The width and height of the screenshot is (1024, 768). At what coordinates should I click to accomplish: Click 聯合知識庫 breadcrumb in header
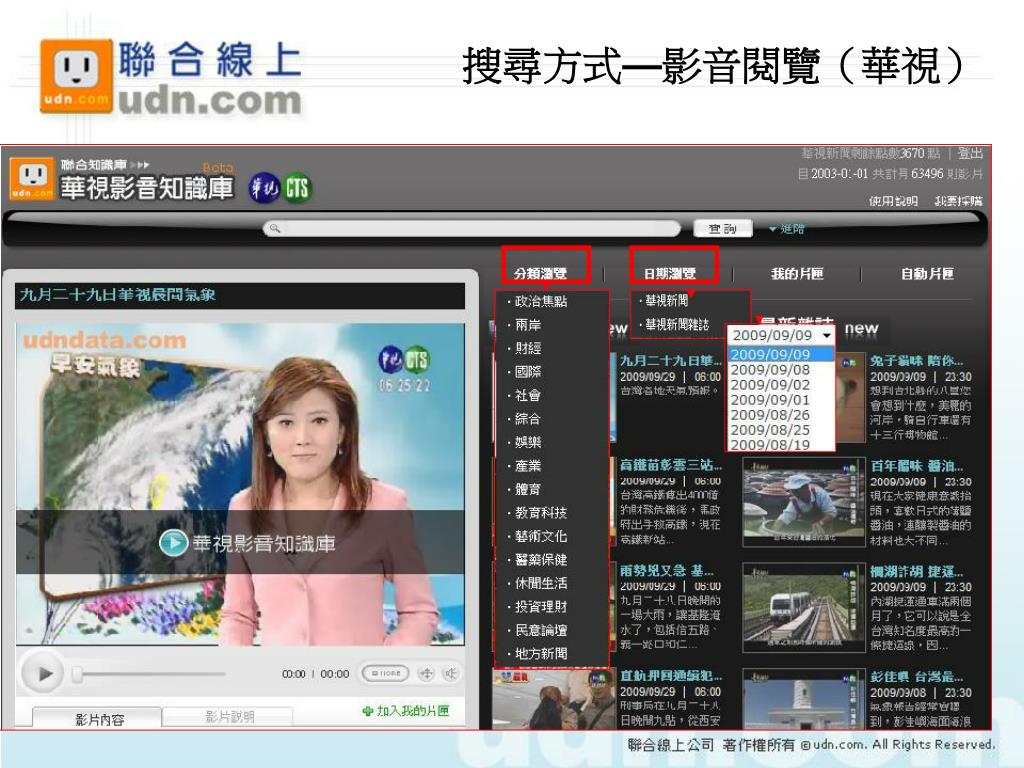click(93, 165)
